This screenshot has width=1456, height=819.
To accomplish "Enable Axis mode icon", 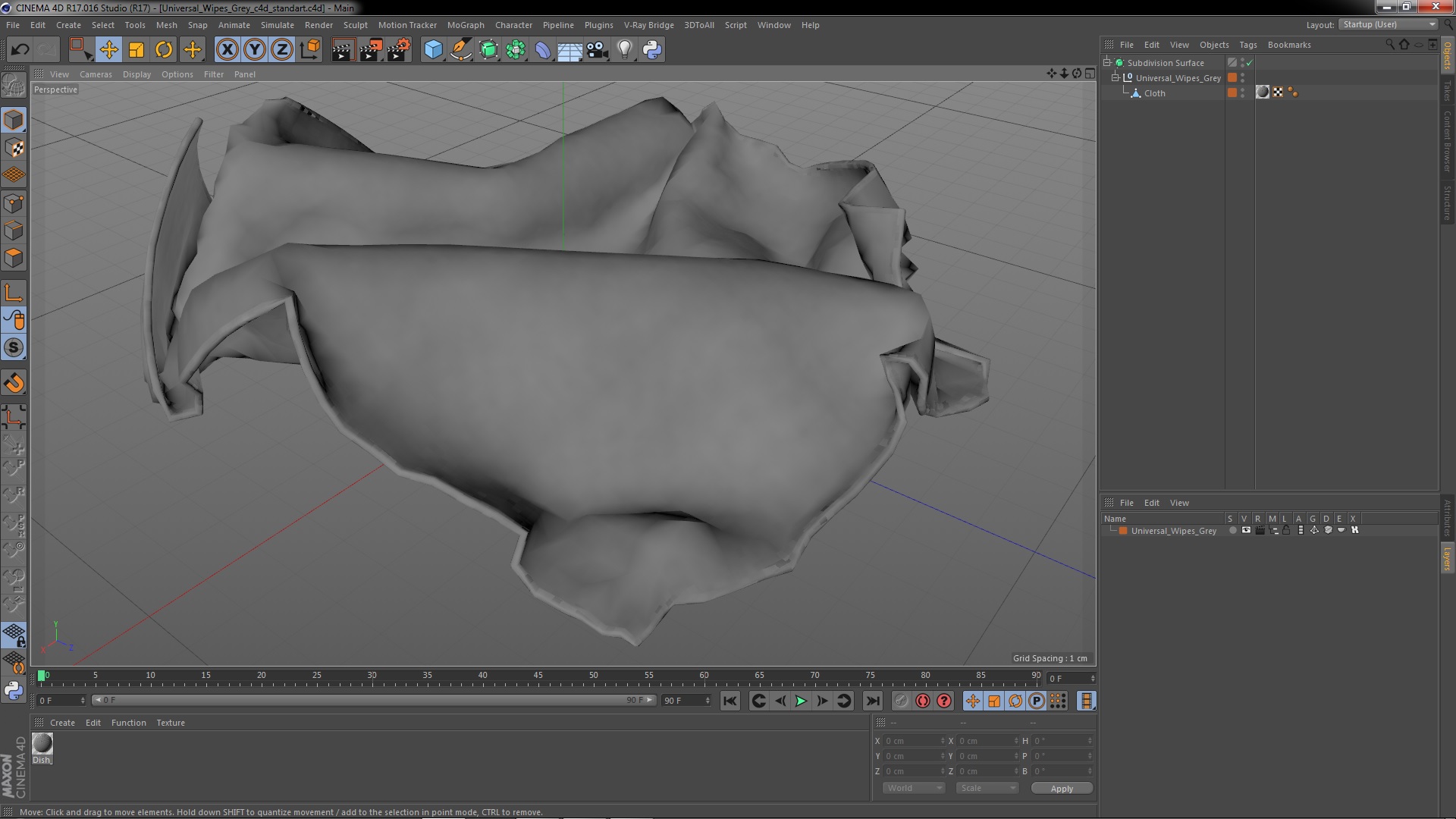I will pos(14,293).
